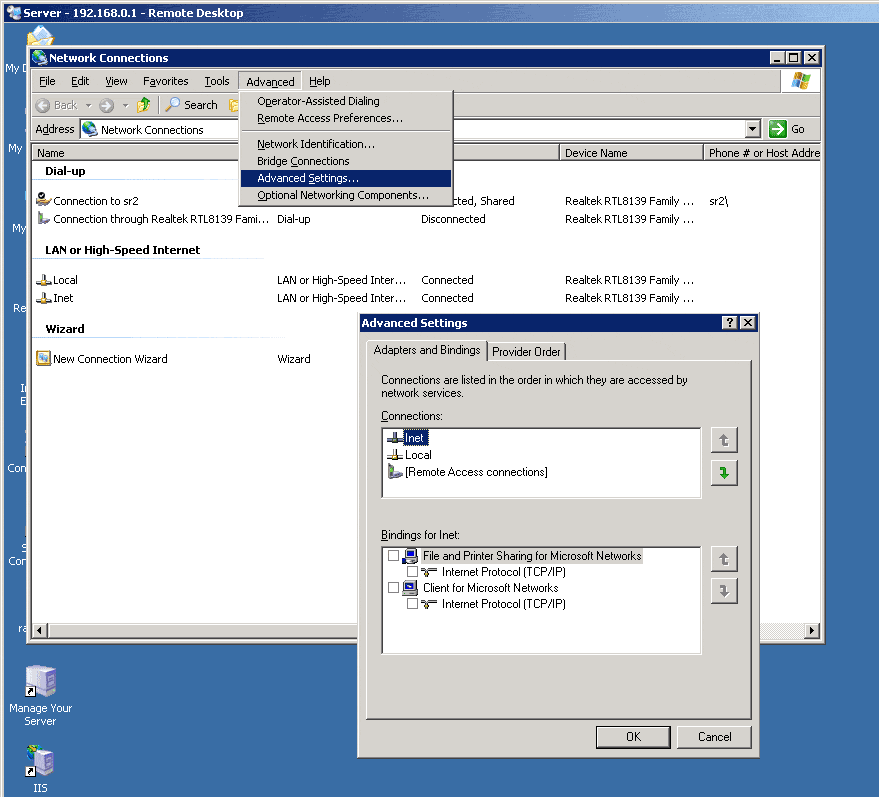Select Connection through Realtek RTL8139 dial-up icon
The width and height of the screenshot is (879, 797).
44,218
